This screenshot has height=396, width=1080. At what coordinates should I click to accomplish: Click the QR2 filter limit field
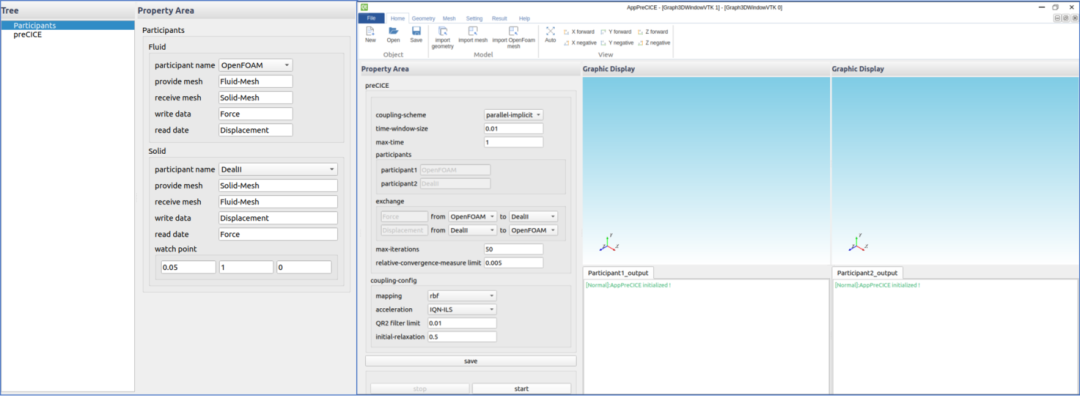click(461, 323)
